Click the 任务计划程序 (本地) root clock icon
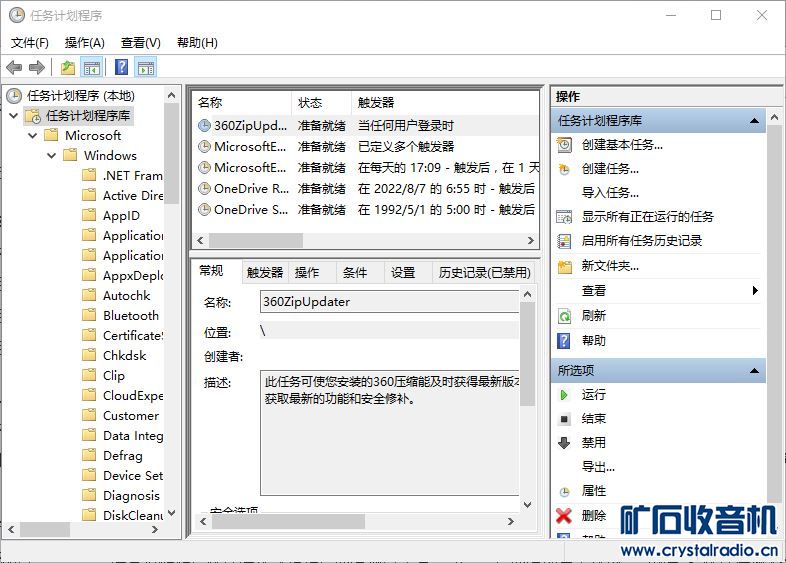The height and width of the screenshot is (563, 786). pos(14,95)
